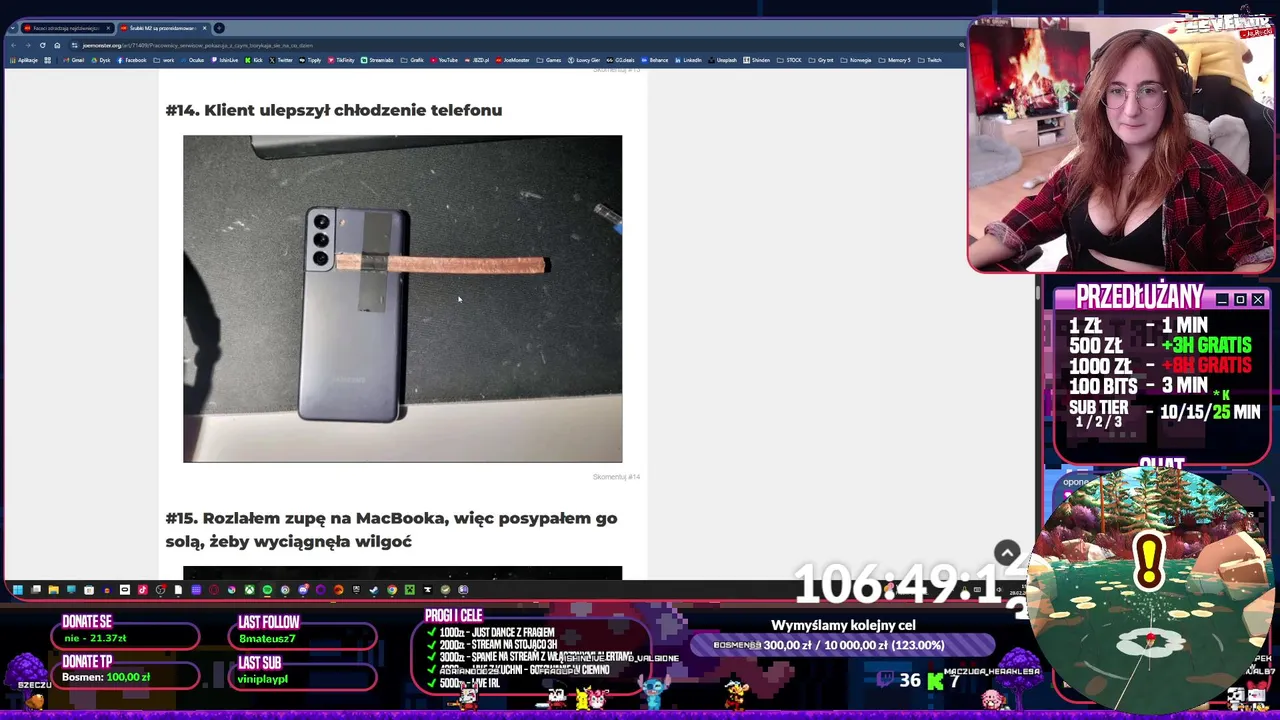This screenshot has height=720, width=1280.
Task: Open the Behance bookmark
Action: (x=656, y=60)
